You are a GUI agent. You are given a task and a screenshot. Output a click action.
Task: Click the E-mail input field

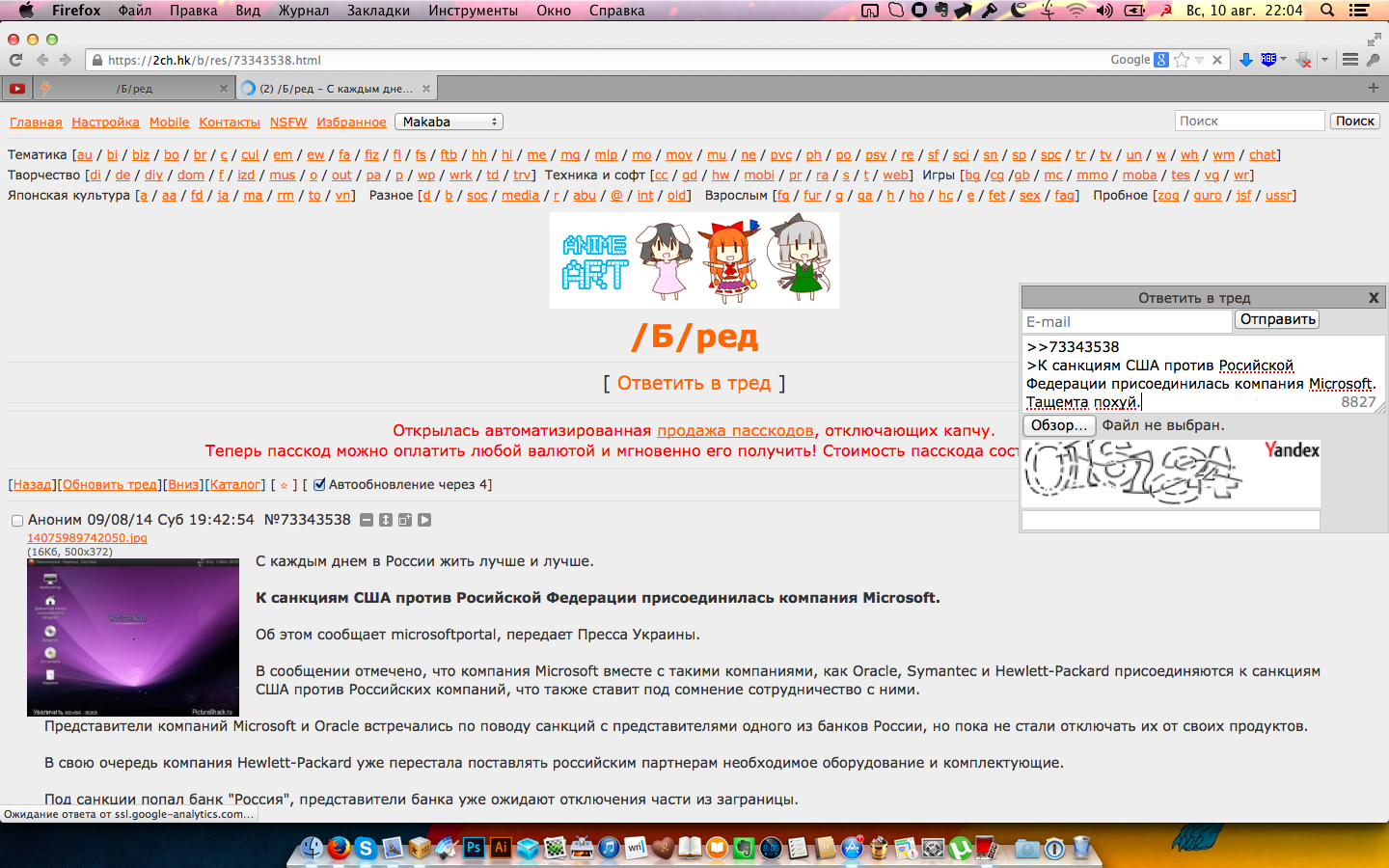click(1127, 322)
